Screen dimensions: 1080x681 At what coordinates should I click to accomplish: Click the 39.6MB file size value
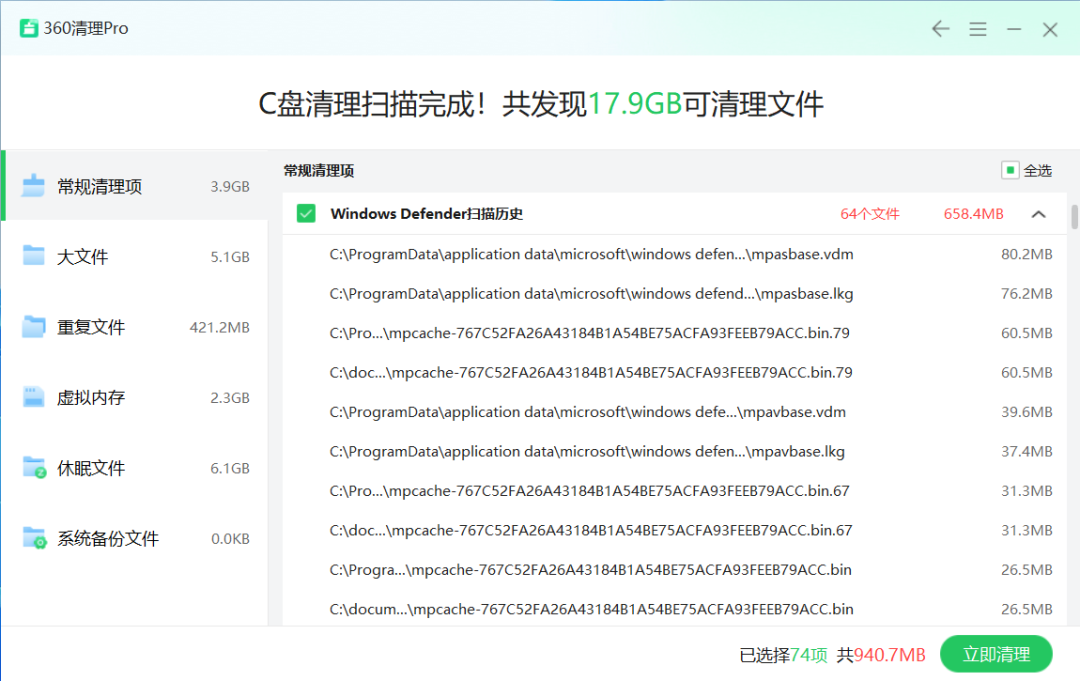click(1026, 412)
